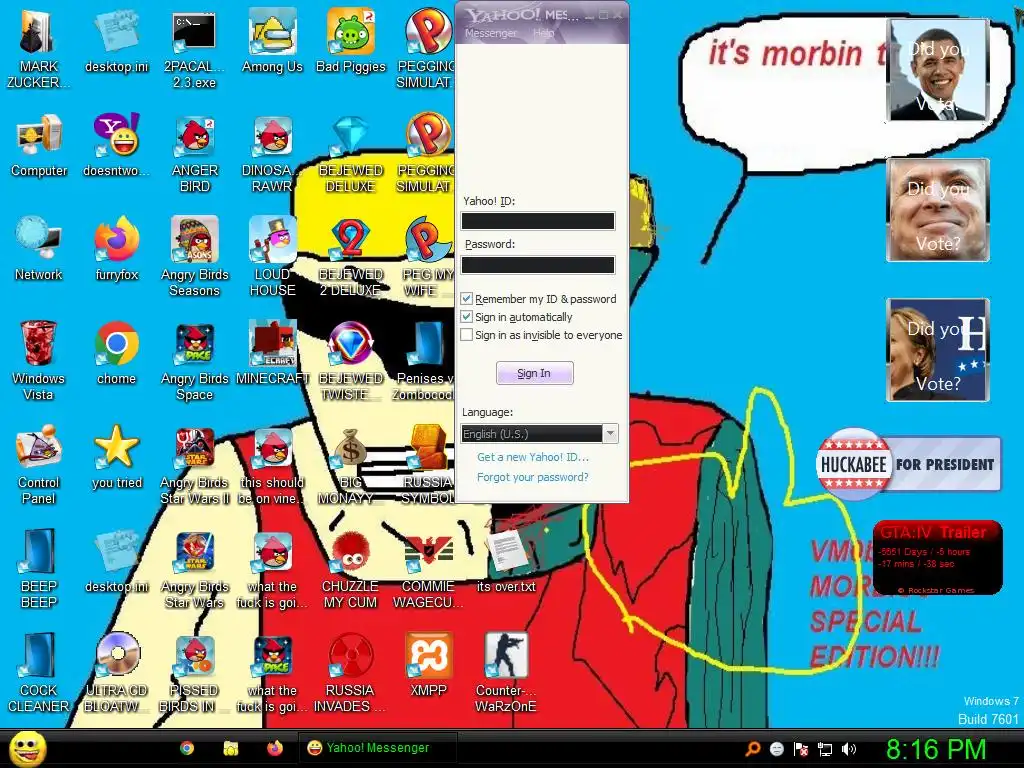Open the network tray icon

tap(825, 749)
